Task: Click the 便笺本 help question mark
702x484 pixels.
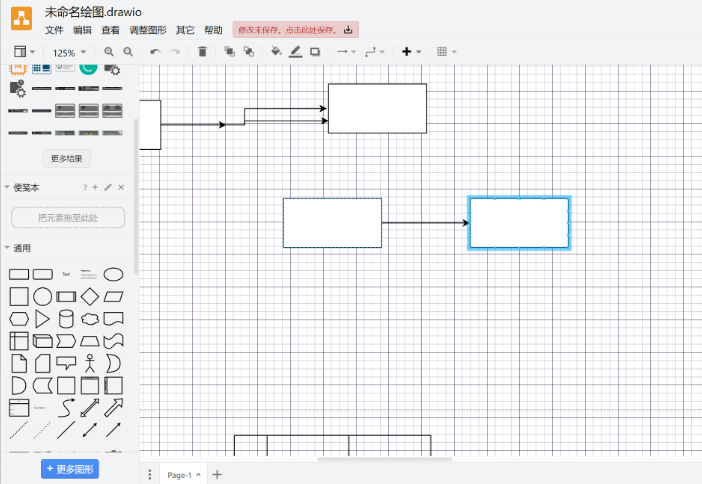Action: point(85,188)
